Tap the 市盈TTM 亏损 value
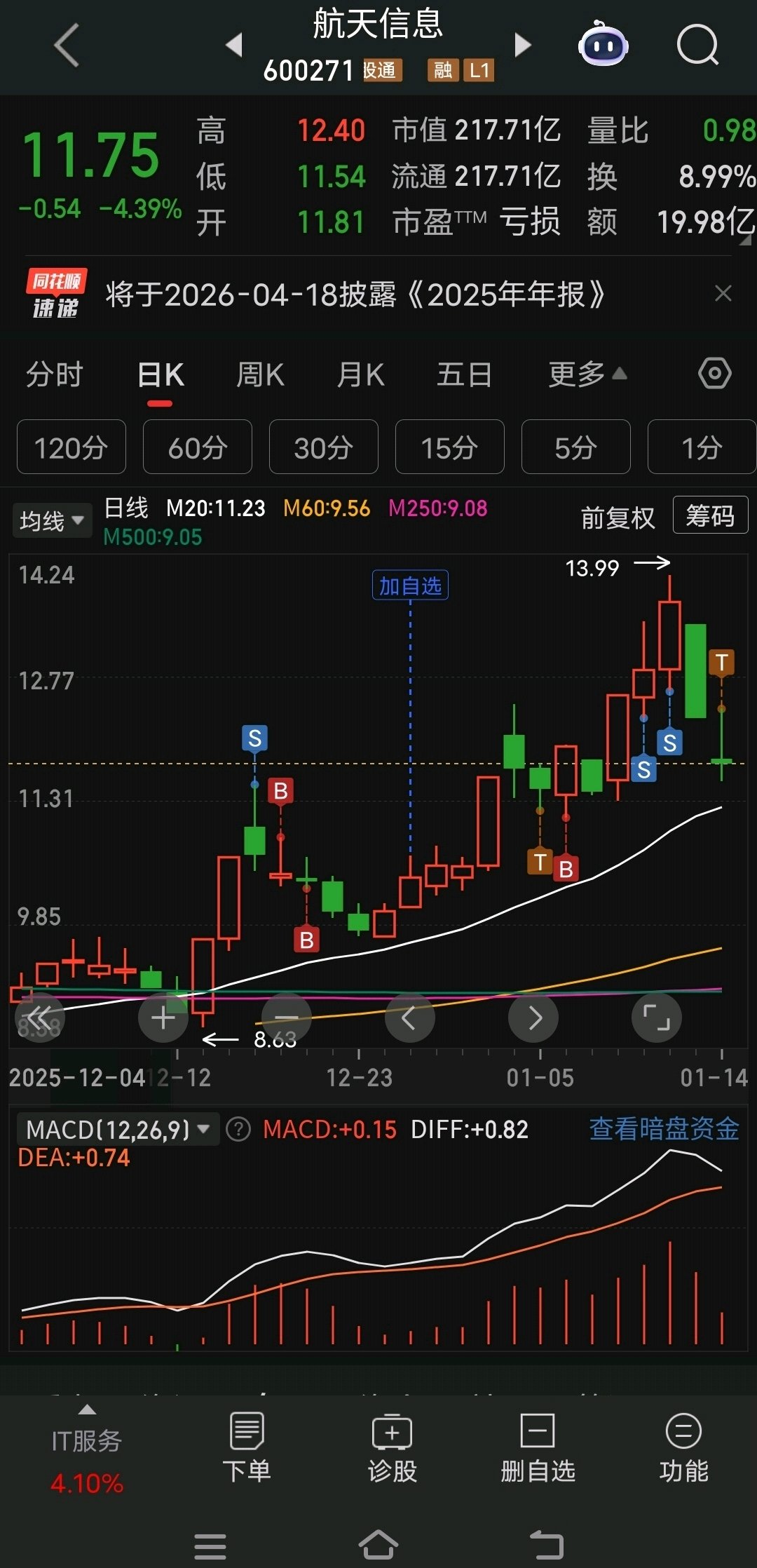Image resolution: width=757 pixels, height=1568 pixels. (x=477, y=222)
